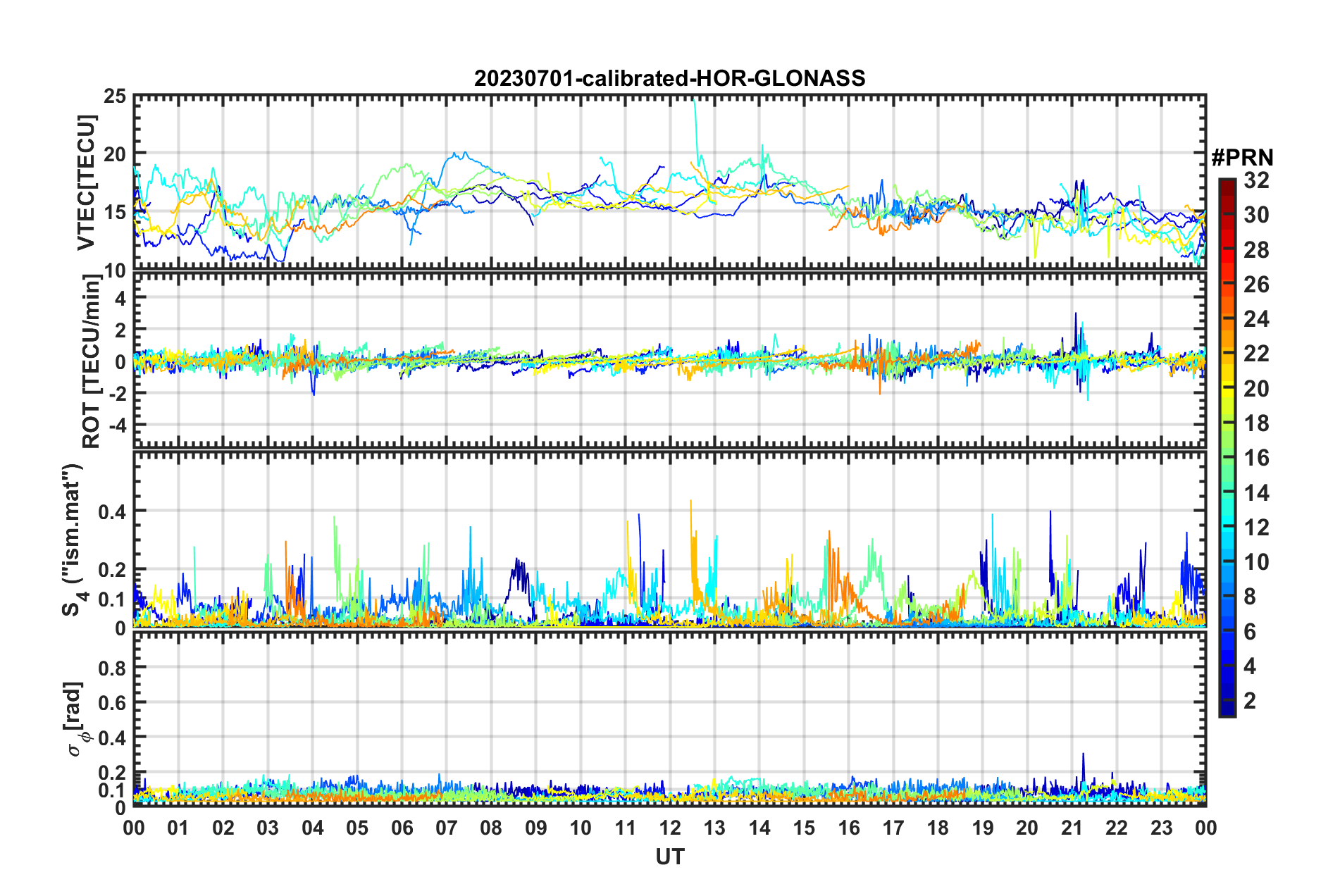
Task: Click S4 axis tick label 0.4
Action: 113,512
